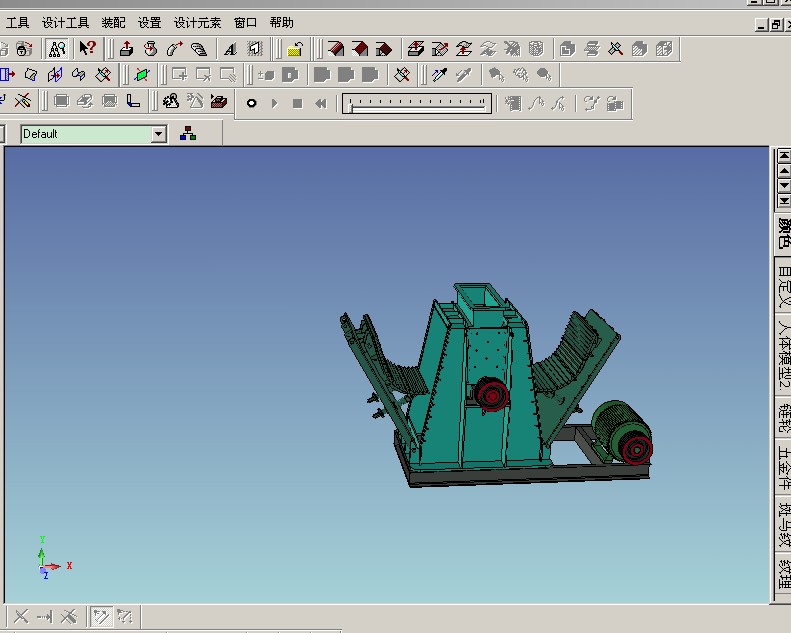Switch to the 纹理 catalog tab
Viewport: 791px width, 633px height.
click(x=783, y=574)
